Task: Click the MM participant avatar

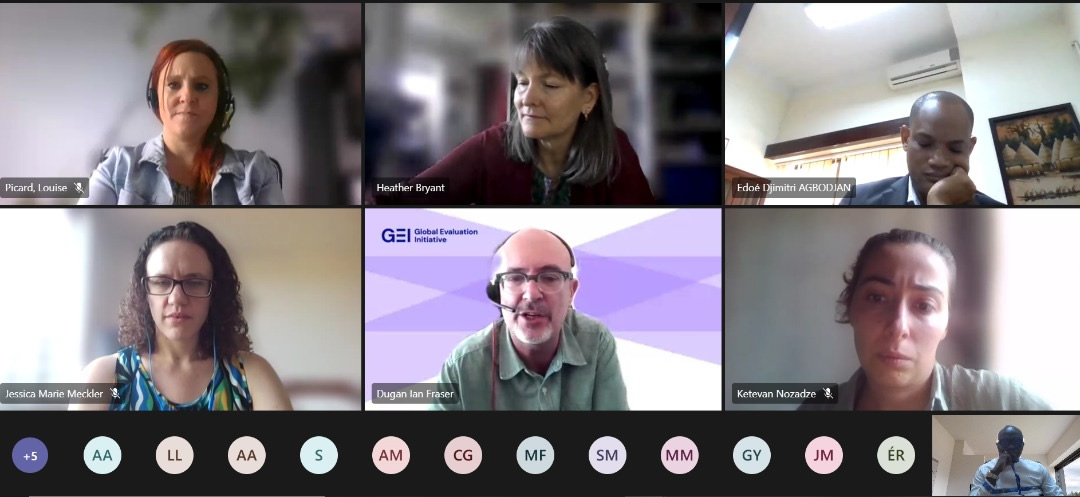Action: tap(679, 455)
